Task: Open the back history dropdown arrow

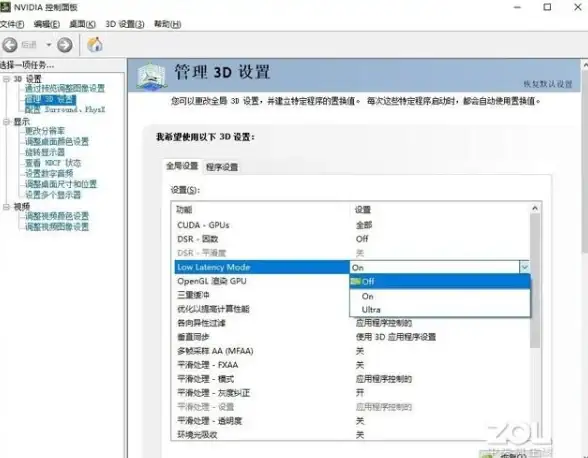Action: 49,45
